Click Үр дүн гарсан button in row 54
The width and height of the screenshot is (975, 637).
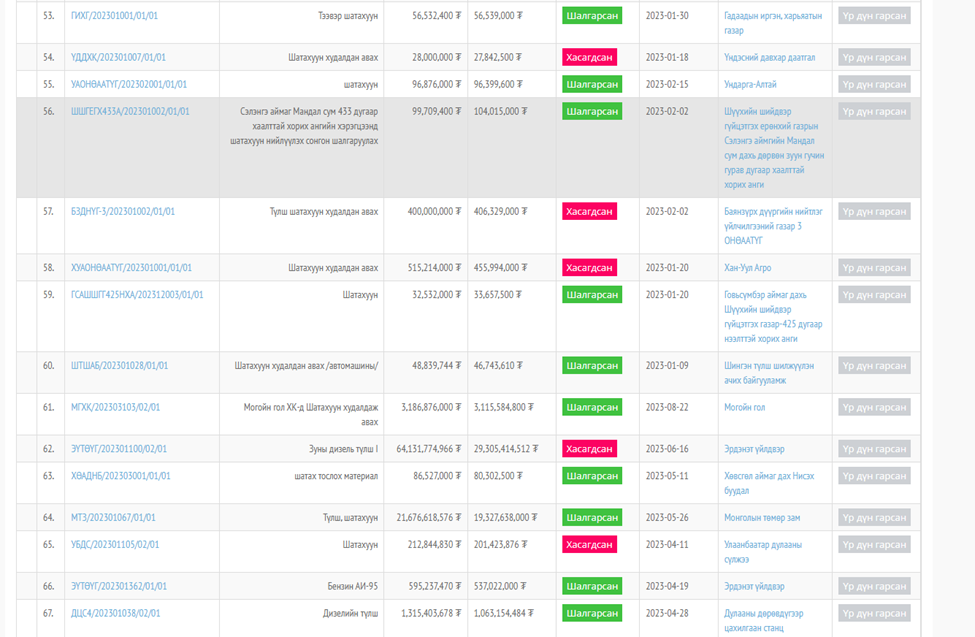[874, 57]
